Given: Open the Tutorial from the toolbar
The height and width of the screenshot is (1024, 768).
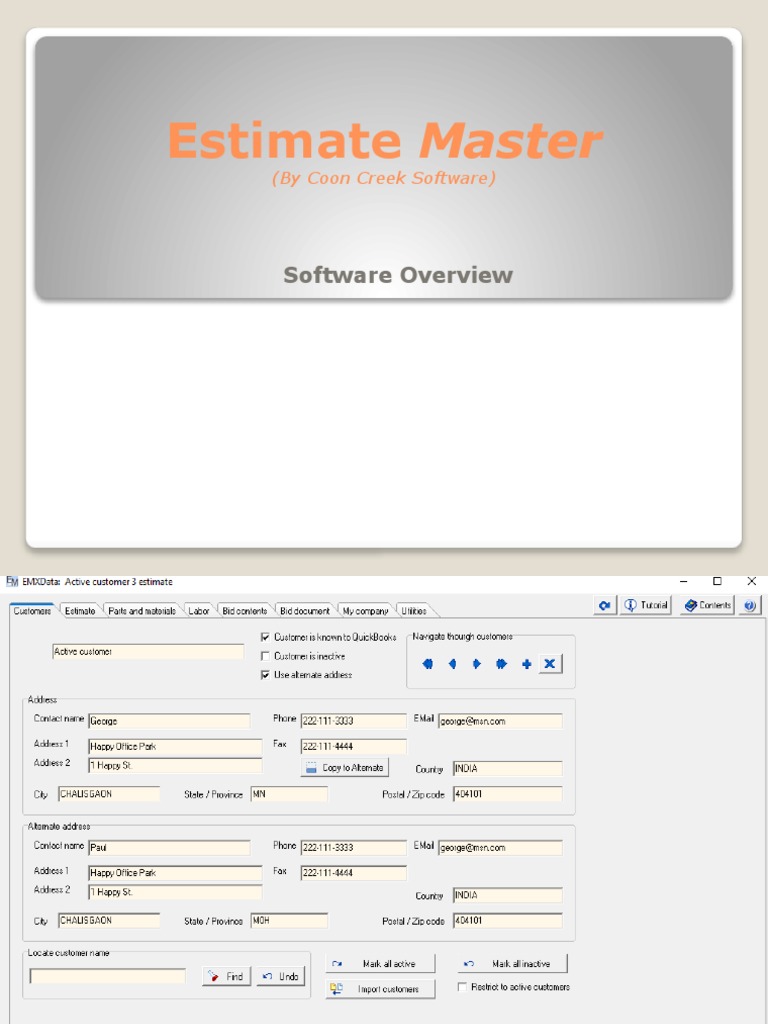Looking at the screenshot, I should point(646,605).
